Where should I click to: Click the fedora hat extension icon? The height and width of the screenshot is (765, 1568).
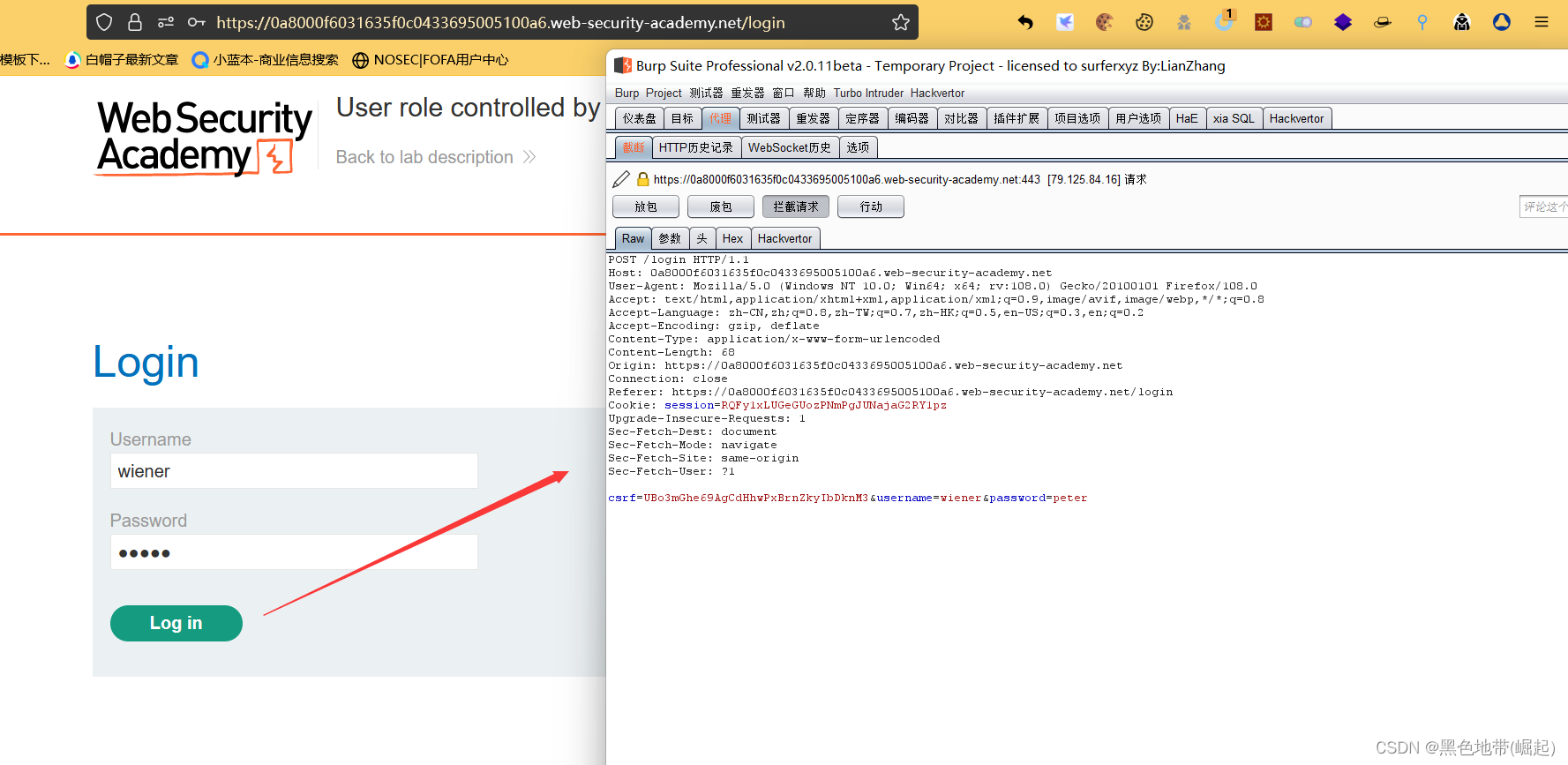1382,23
